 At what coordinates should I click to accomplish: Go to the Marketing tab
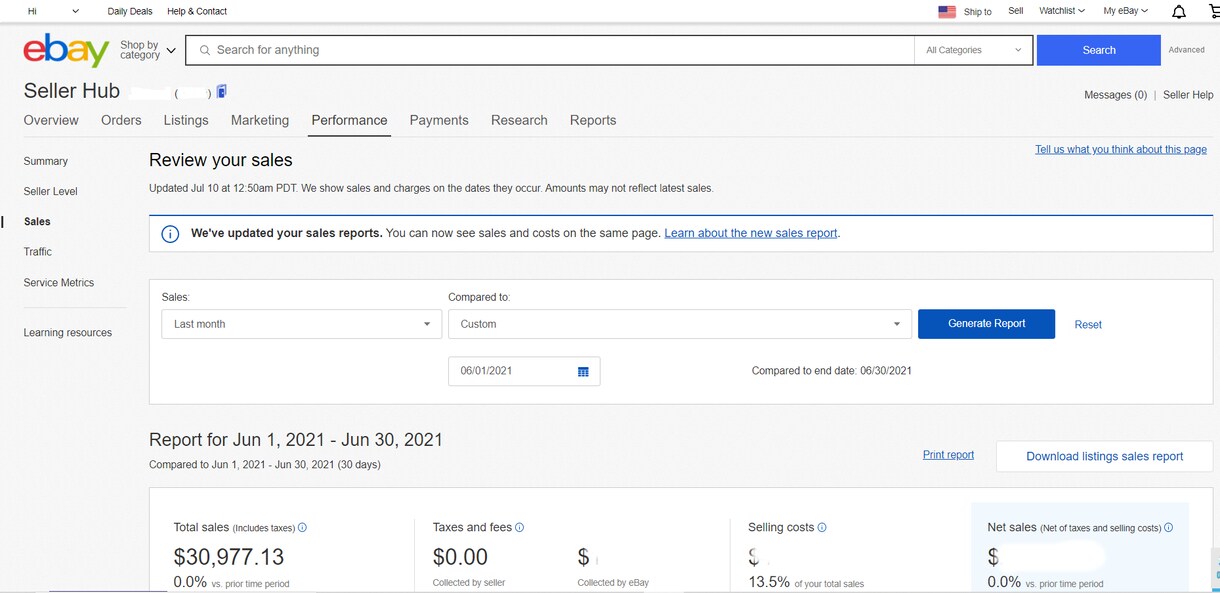[x=260, y=120]
